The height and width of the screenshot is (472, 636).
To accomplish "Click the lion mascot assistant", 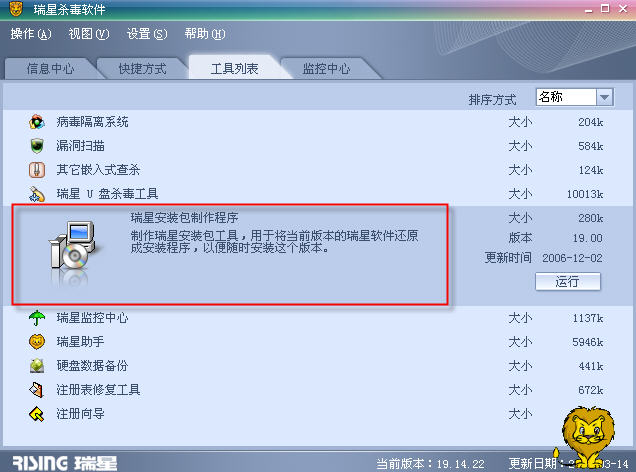I will pos(586,436).
